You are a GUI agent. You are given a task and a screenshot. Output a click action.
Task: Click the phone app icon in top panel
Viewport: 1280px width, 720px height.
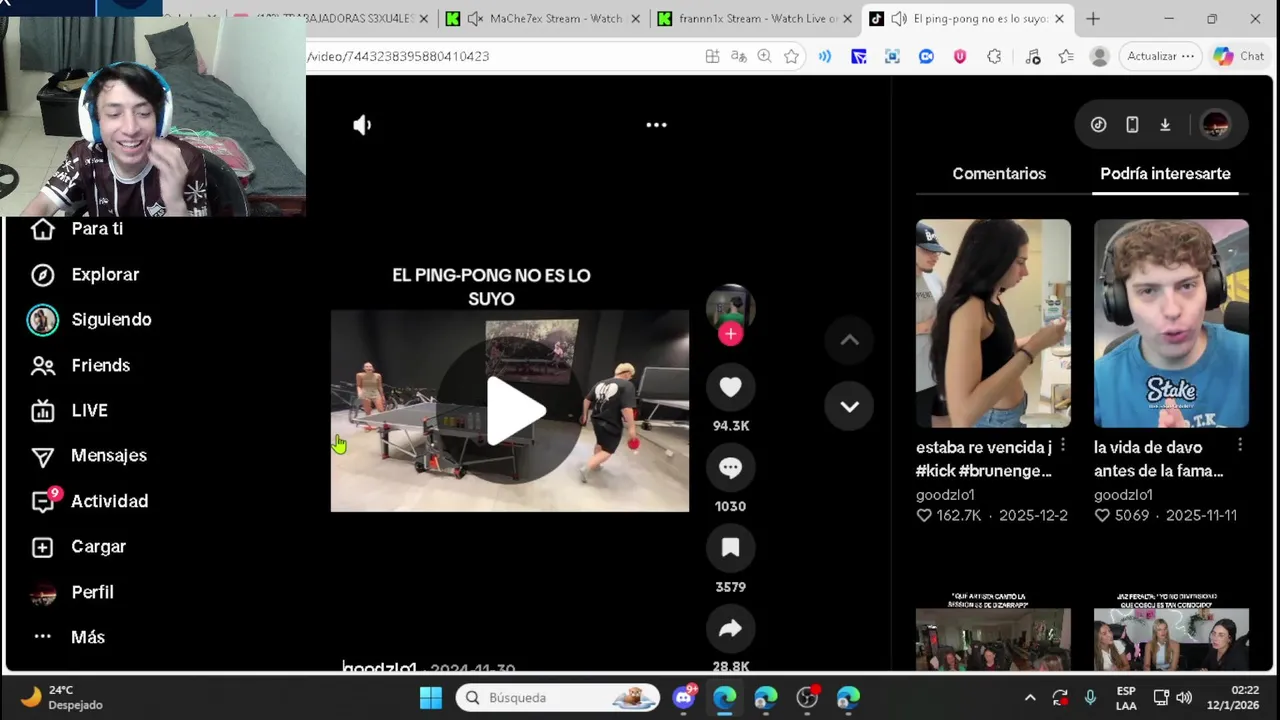click(1132, 125)
